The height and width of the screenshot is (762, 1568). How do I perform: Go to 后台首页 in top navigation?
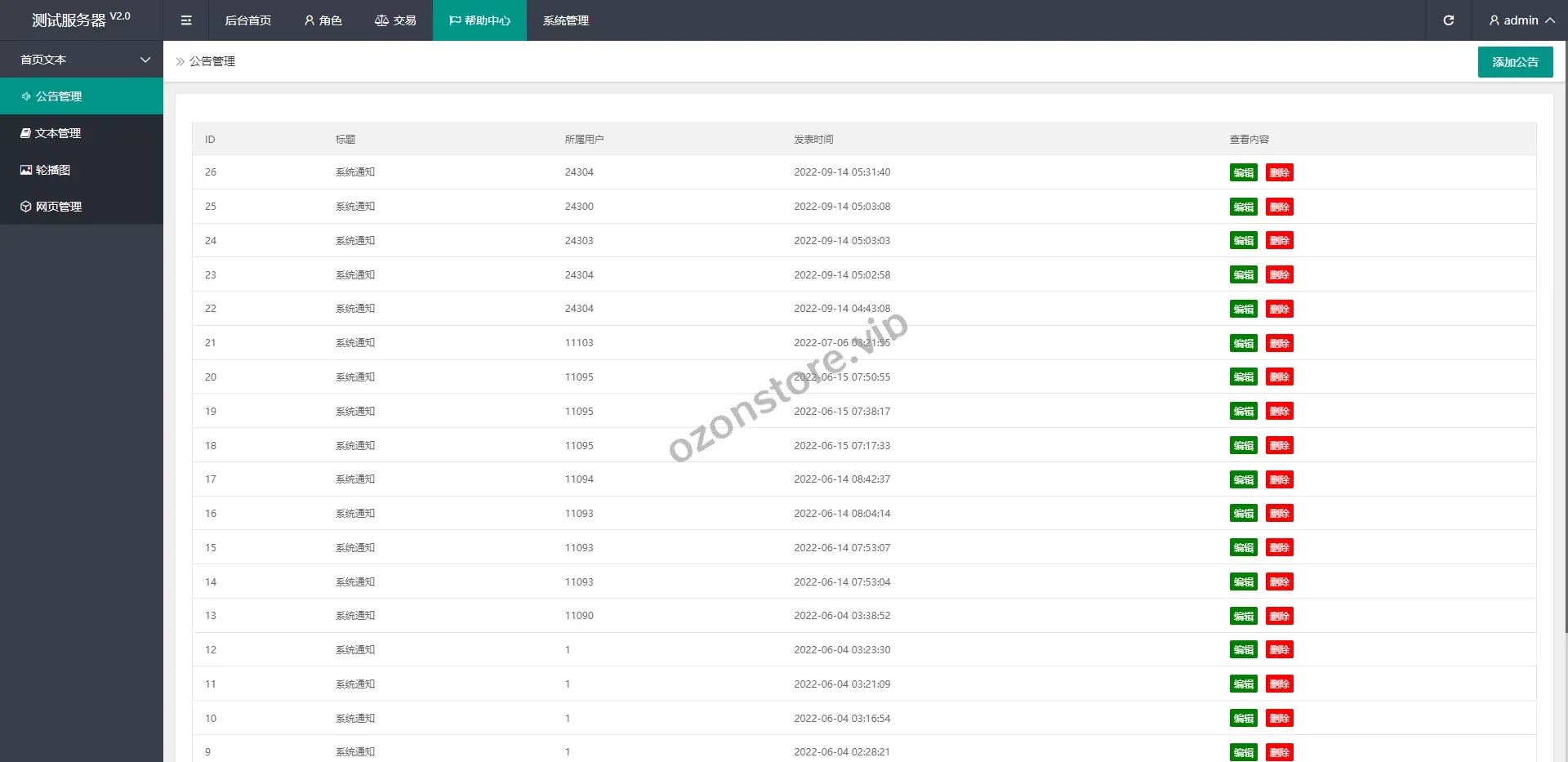[x=247, y=20]
